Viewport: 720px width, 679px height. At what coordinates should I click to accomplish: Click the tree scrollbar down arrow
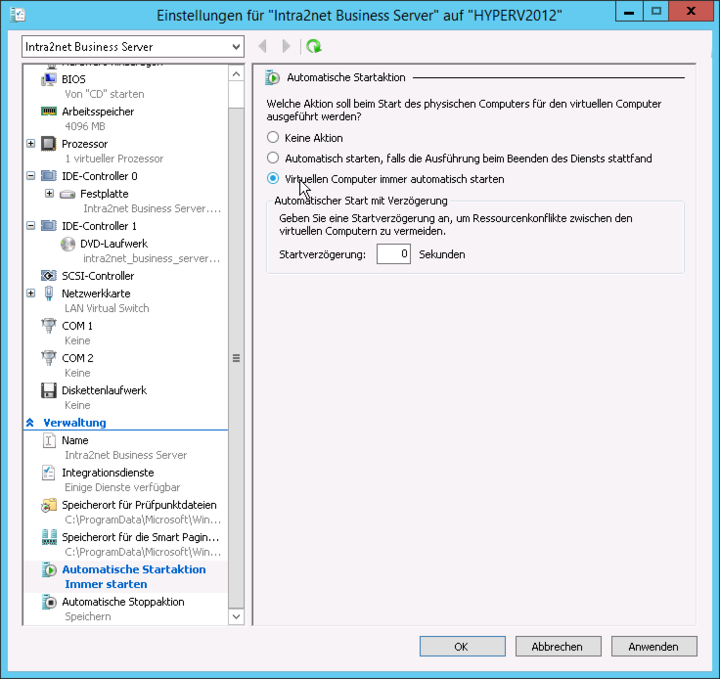[236, 616]
